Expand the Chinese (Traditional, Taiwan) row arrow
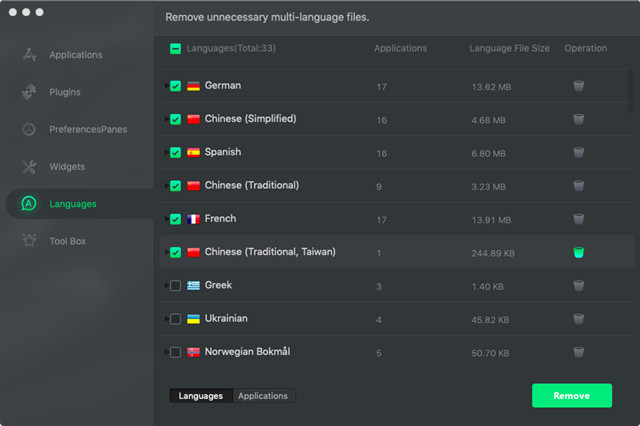640x426 pixels. (167, 252)
